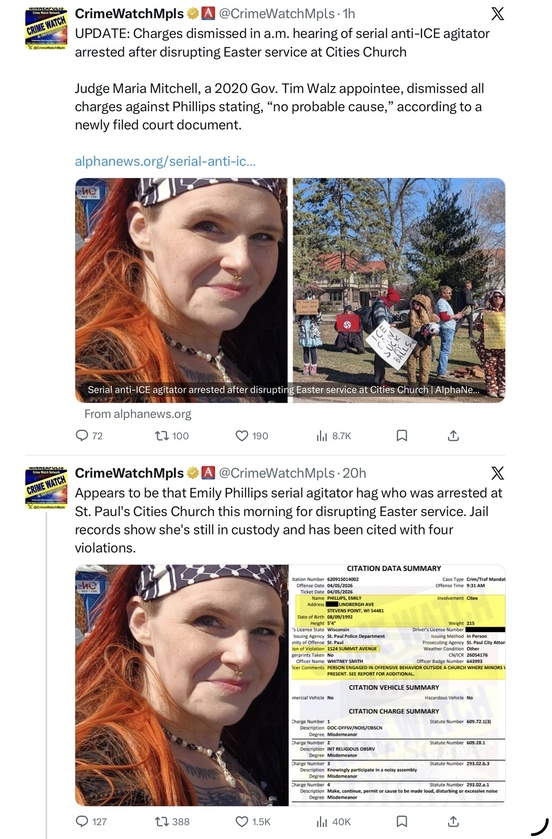Image resolution: width=552 pixels, height=839 pixels.
Task: Open the protest photo with signs
Action: pyautogui.click(x=399, y=290)
